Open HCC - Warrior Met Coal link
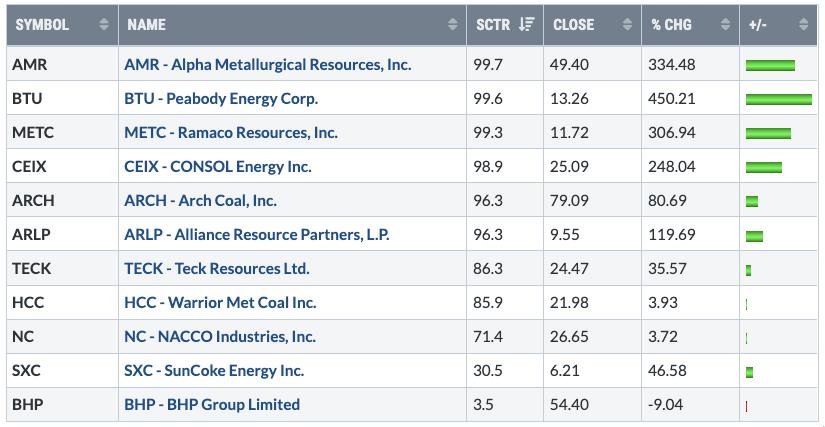The image size is (825, 427). click(220, 303)
